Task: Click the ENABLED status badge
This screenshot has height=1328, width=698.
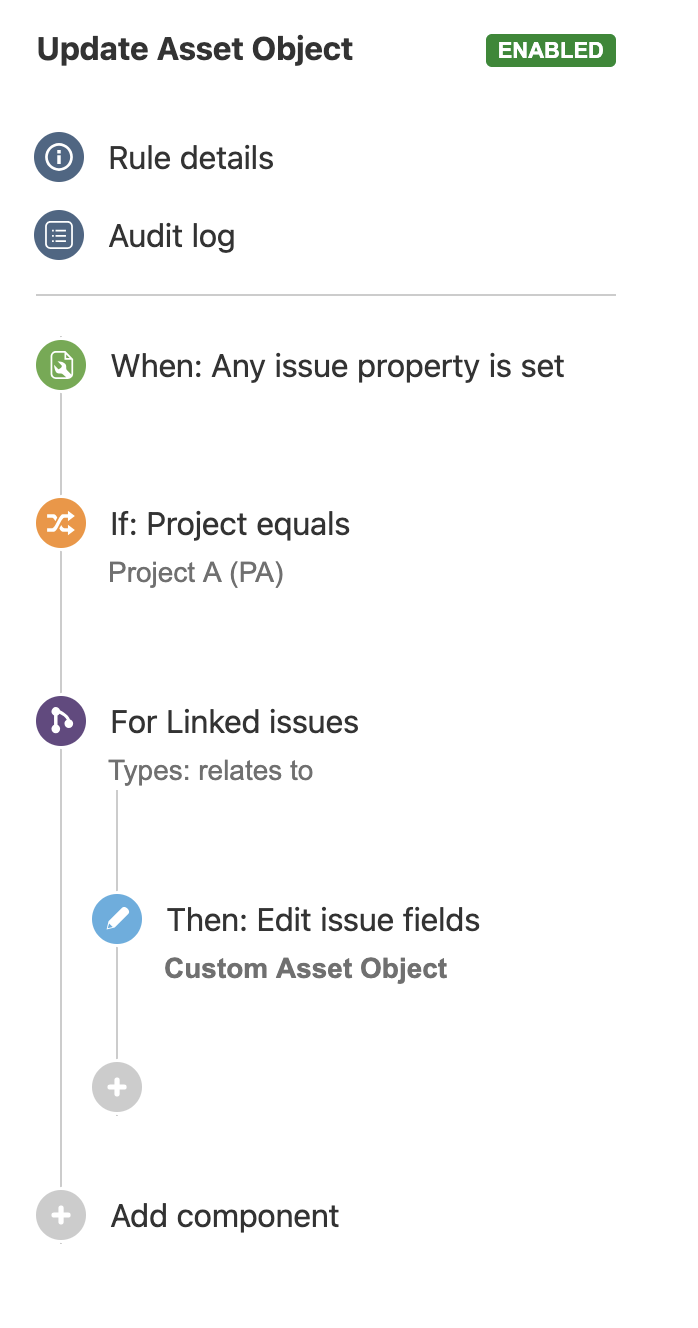Action: pos(550,50)
